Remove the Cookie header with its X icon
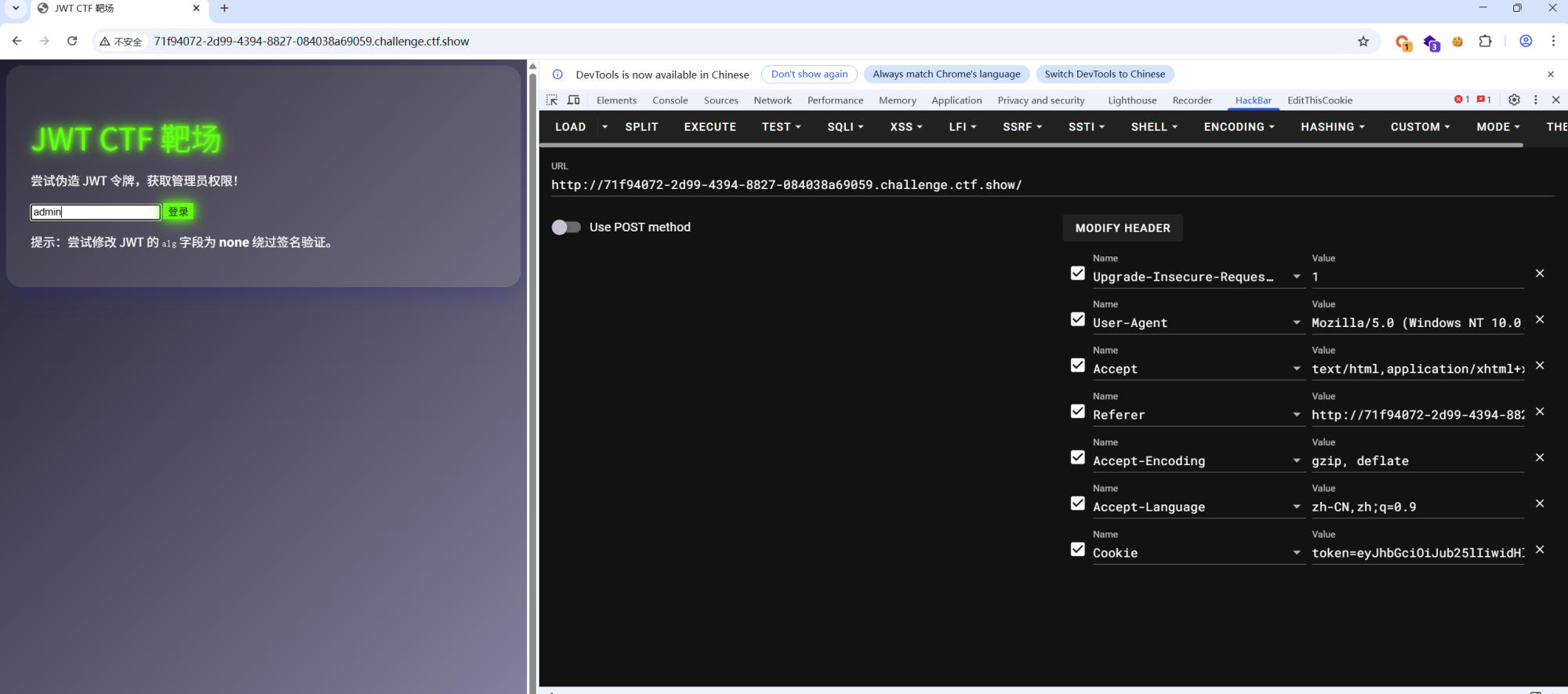This screenshot has height=694, width=1568. click(1540, 550)
